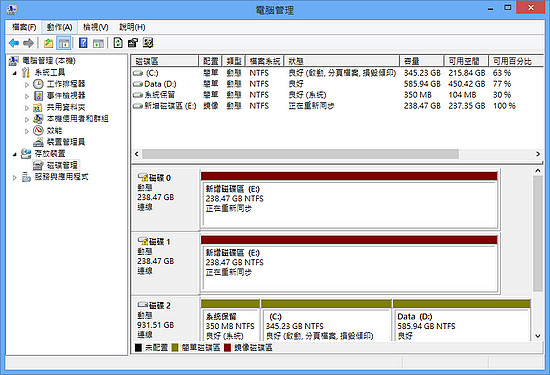Select the 新增磁碟區 (E:) partition on 磁碟 0
This screenshot has height=375, width=550.
pyautogui.click(x=349, y=200)
